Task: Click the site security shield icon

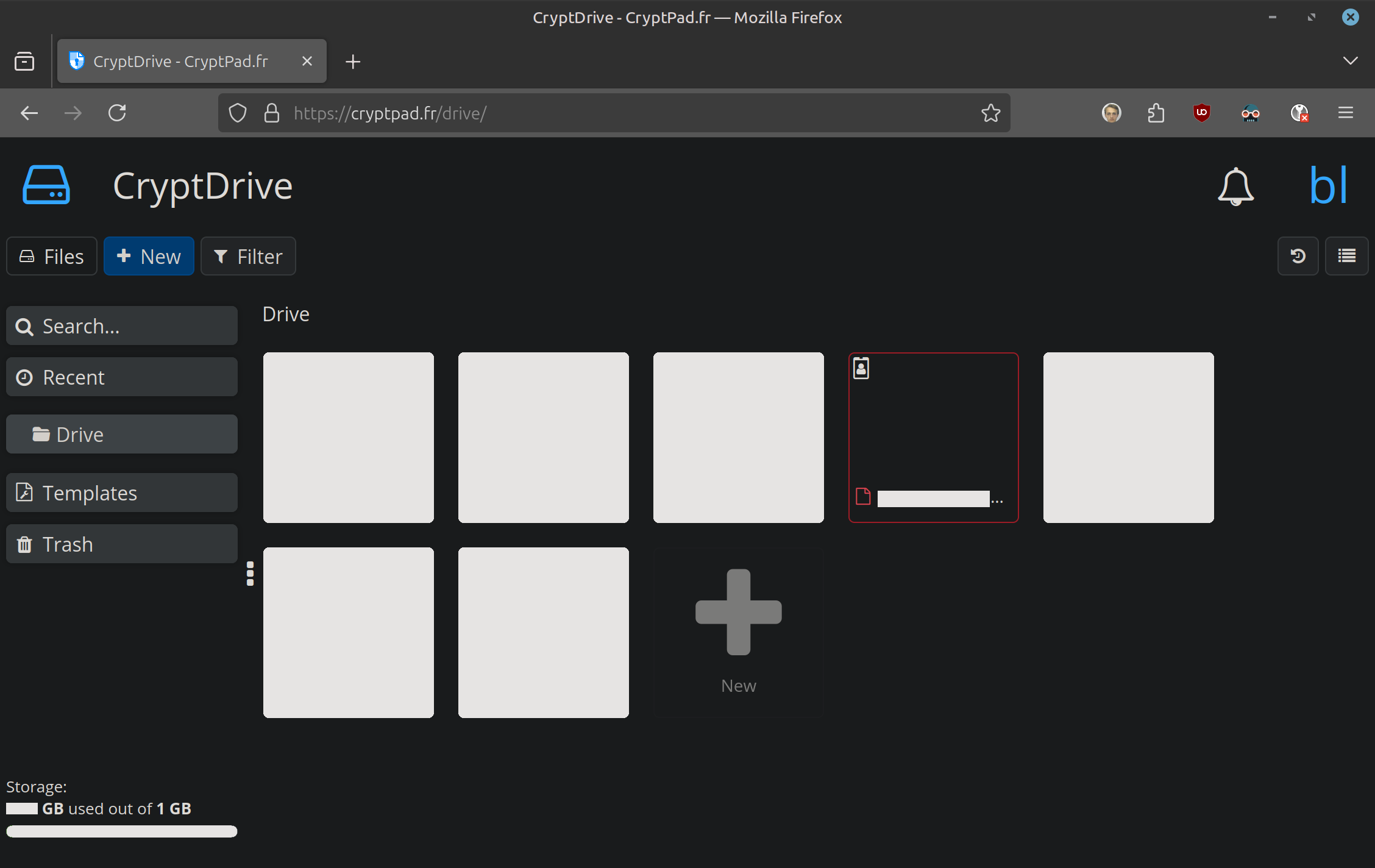Action: click(238, 113)
